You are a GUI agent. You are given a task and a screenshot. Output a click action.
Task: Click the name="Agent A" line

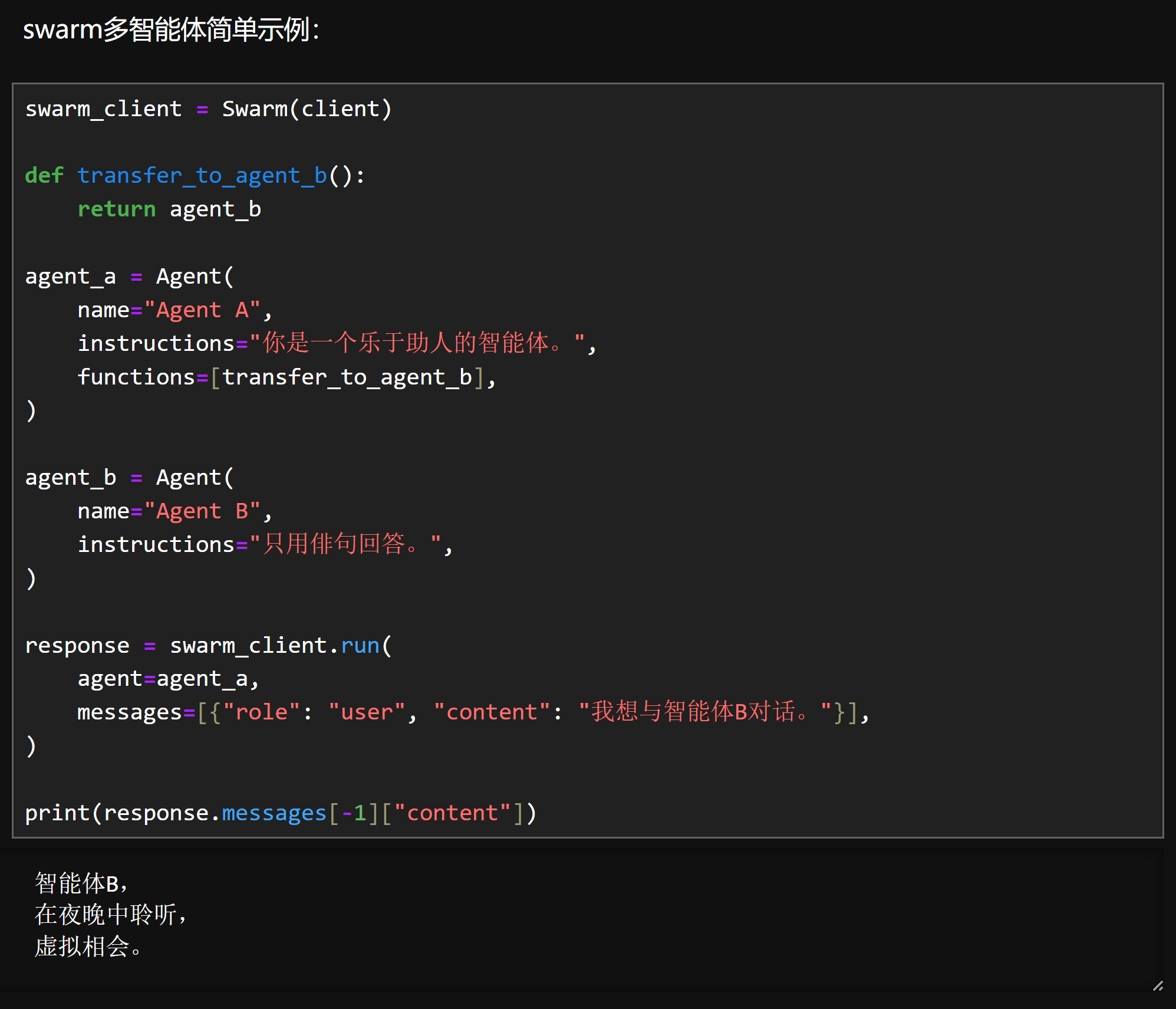[x=175, y=310]
